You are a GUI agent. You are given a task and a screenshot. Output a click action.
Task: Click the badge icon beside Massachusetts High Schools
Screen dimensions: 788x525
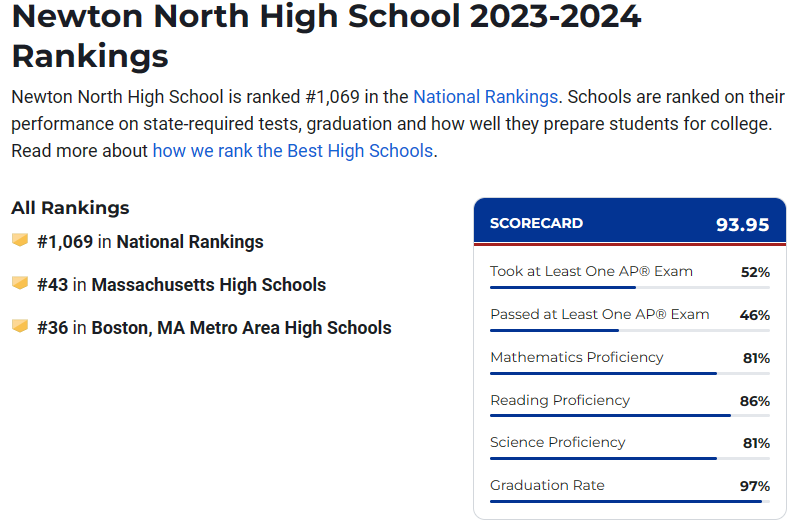pyautogui.click(x=20, y=283)
